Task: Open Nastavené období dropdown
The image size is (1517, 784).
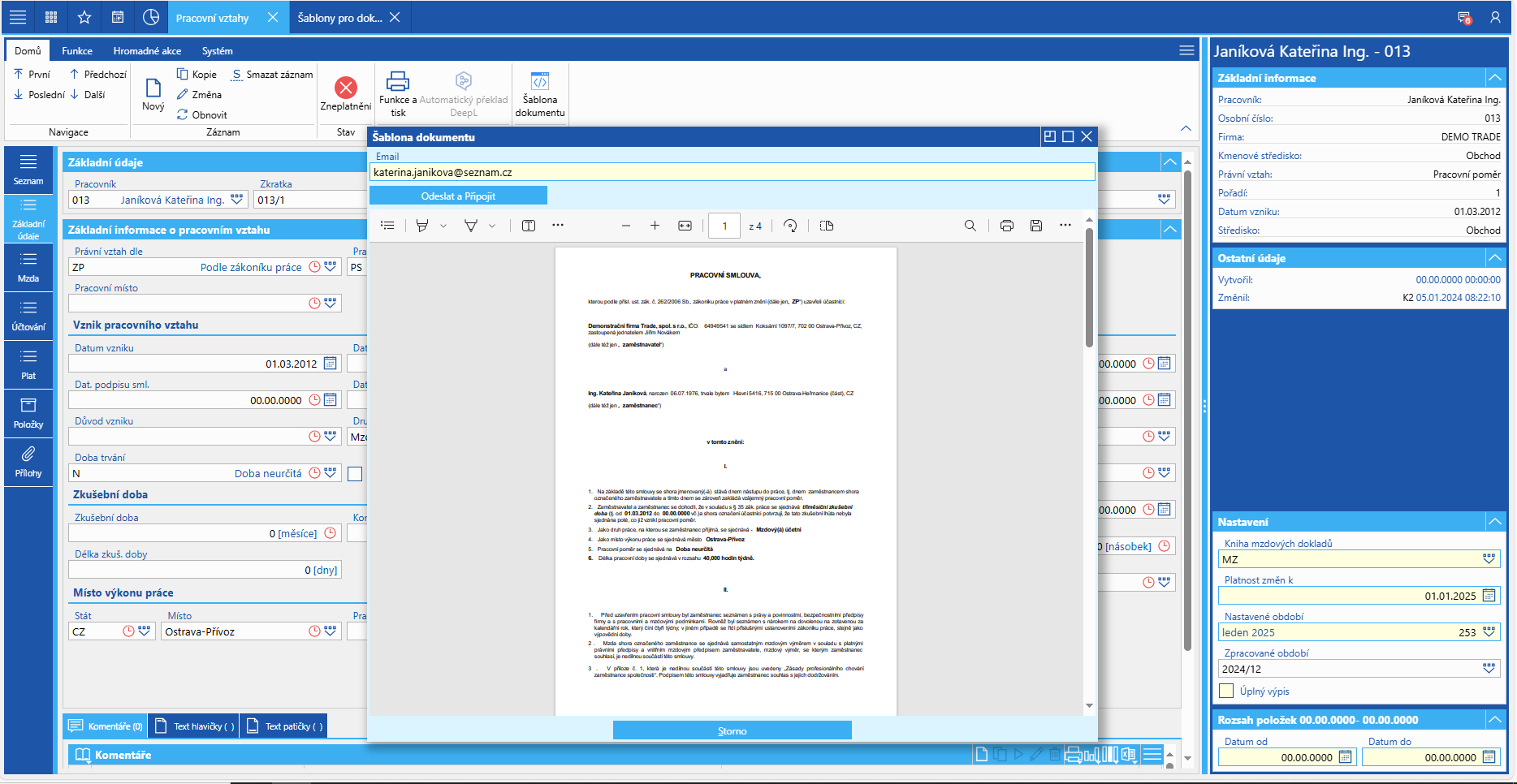Action: [x=1489, y=632]
